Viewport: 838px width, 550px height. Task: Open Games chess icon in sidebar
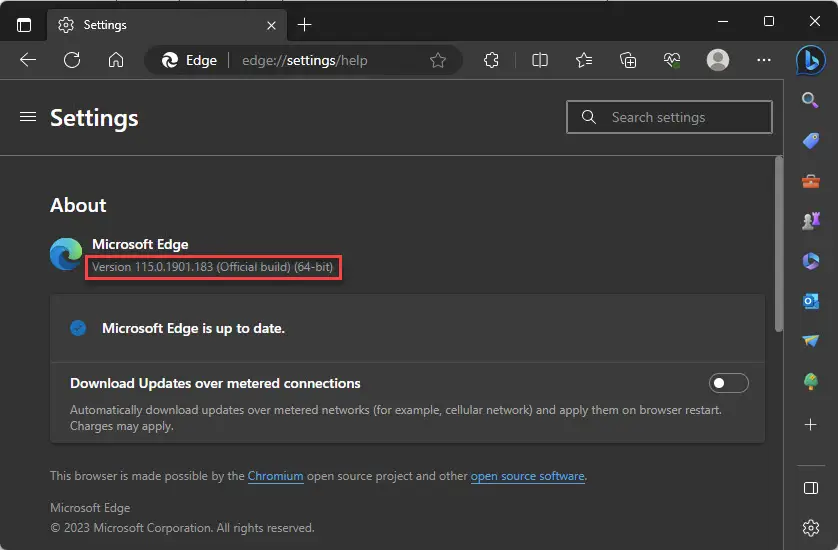click(x=811, y=220)
